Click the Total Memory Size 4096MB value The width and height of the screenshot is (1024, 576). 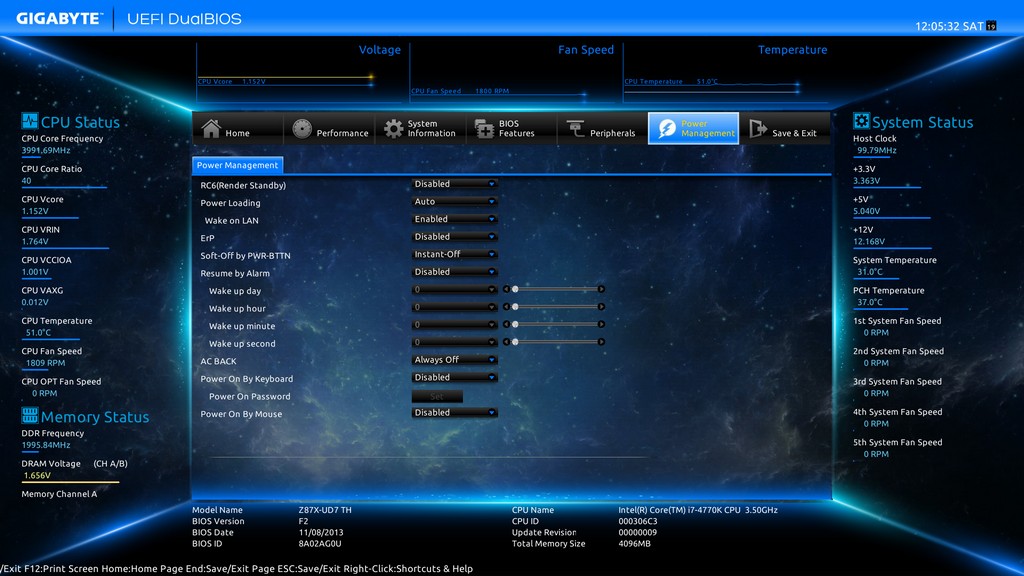coord(634,543)
